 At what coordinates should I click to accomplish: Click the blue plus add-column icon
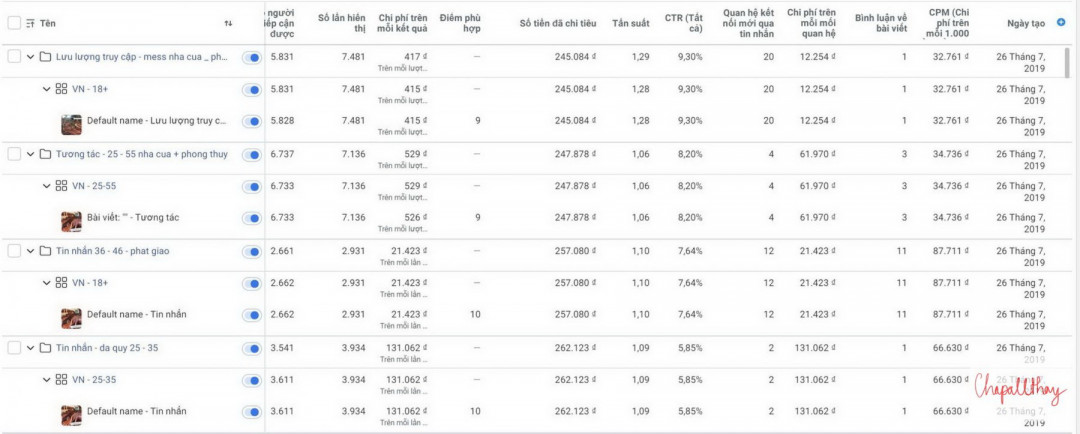[1061, 23]
